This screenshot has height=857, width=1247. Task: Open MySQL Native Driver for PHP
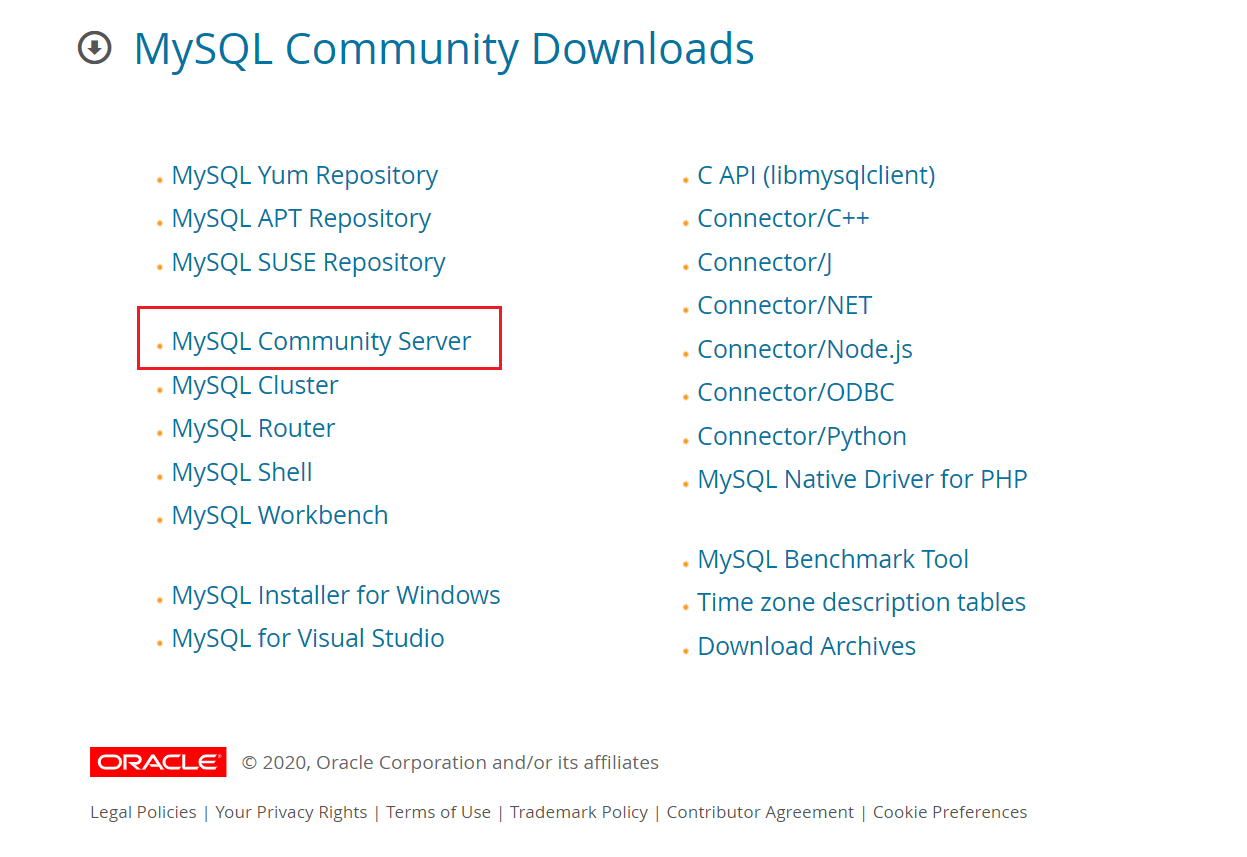pos(862,479)
